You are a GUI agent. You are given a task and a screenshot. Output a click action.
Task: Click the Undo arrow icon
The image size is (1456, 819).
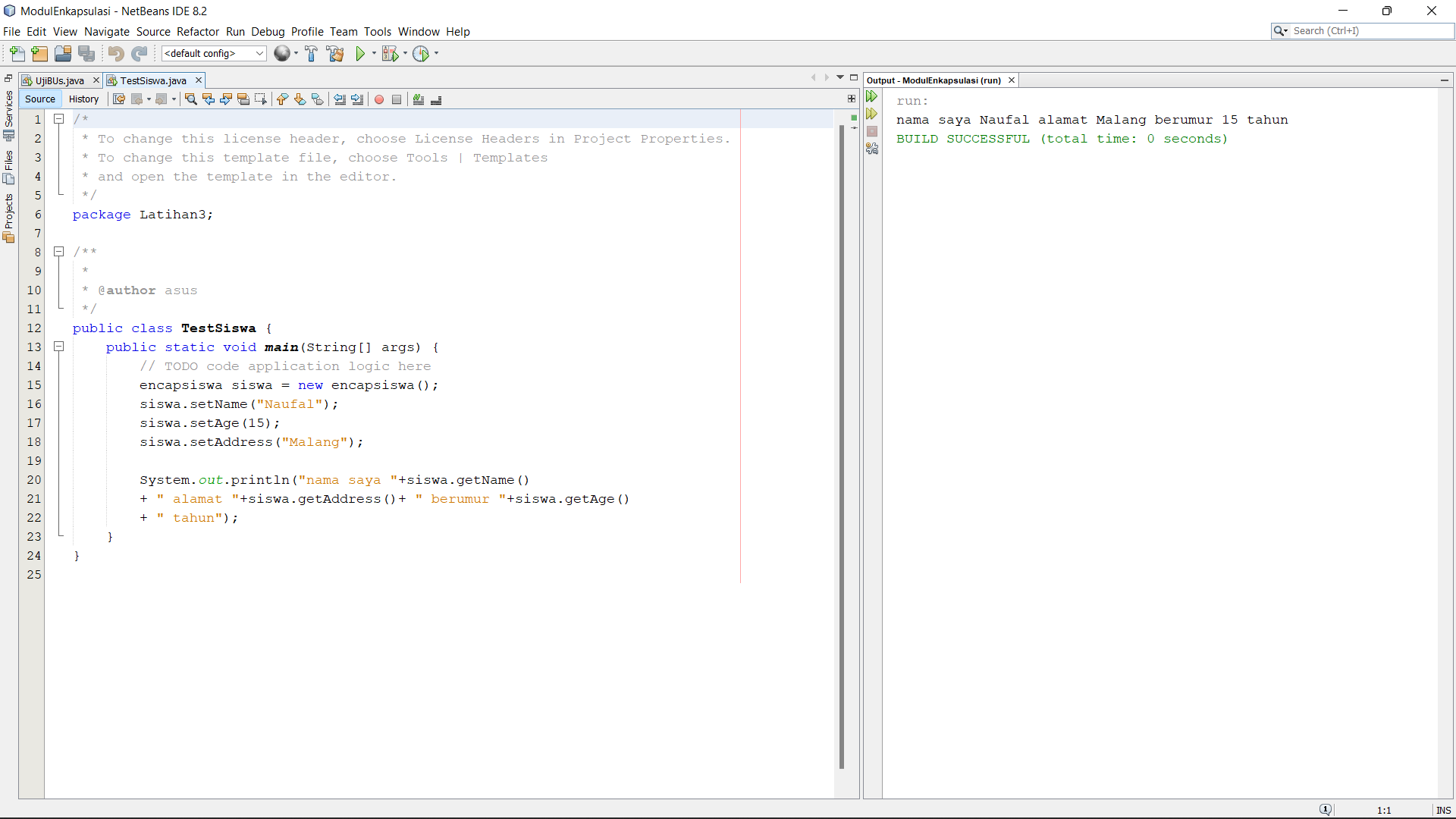click(x=115, y=54)
